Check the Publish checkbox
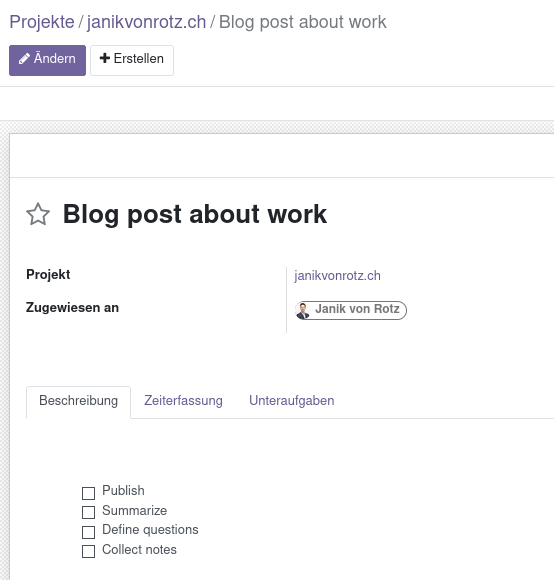The width and height of the screenshot is (554, 580). (88, 493)
